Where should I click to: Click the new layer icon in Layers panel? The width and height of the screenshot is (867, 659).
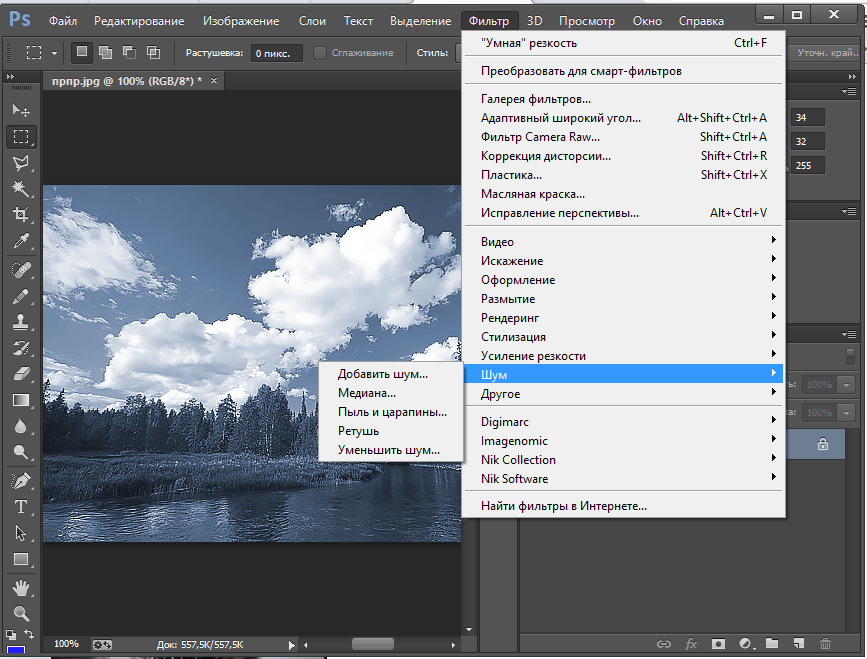point(798,644)
